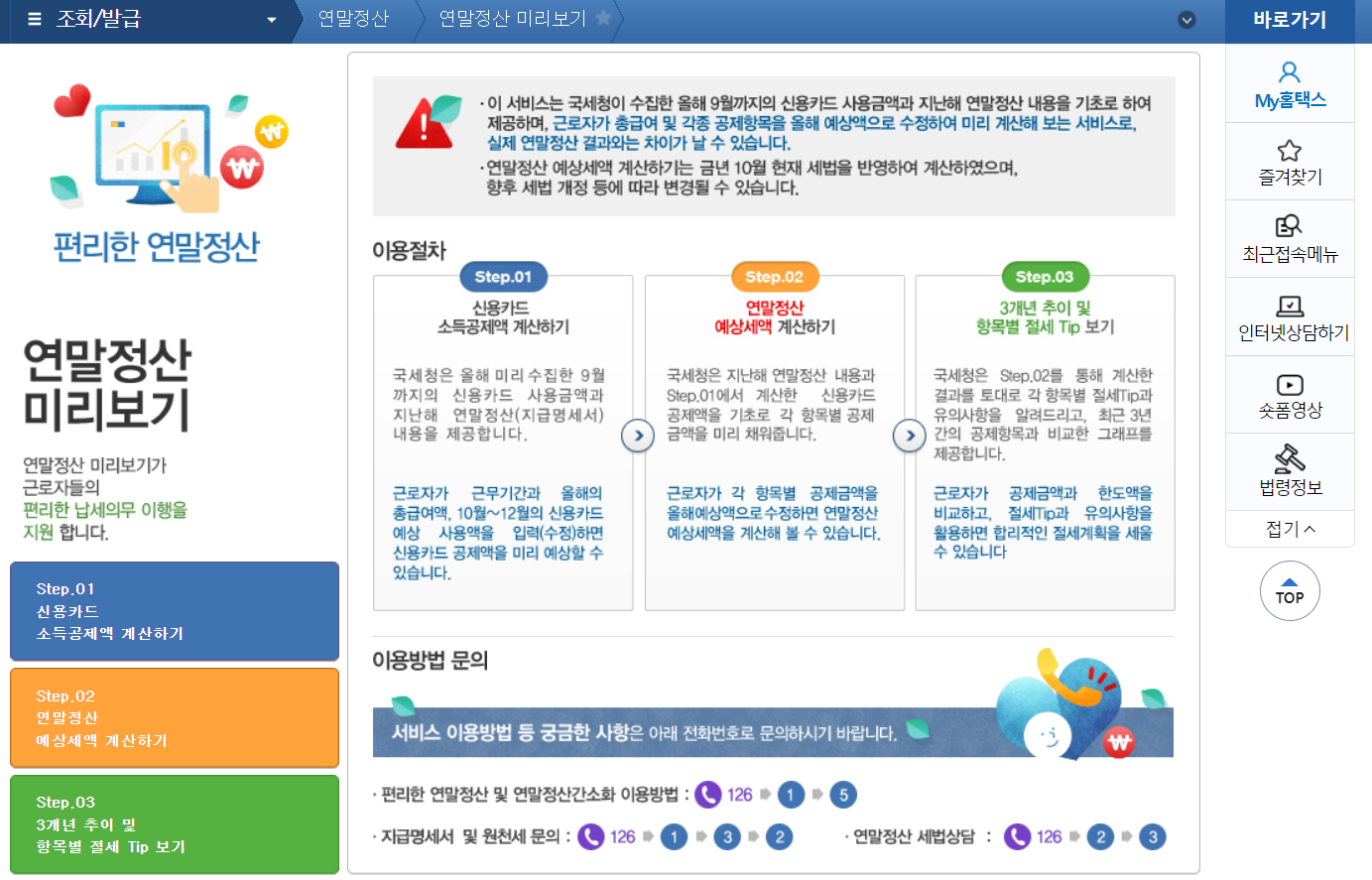Click the 연말정산 미리보기 large title
This screenshot has width=1372, height=880.
pyautogui.click(x=106, y=385)
